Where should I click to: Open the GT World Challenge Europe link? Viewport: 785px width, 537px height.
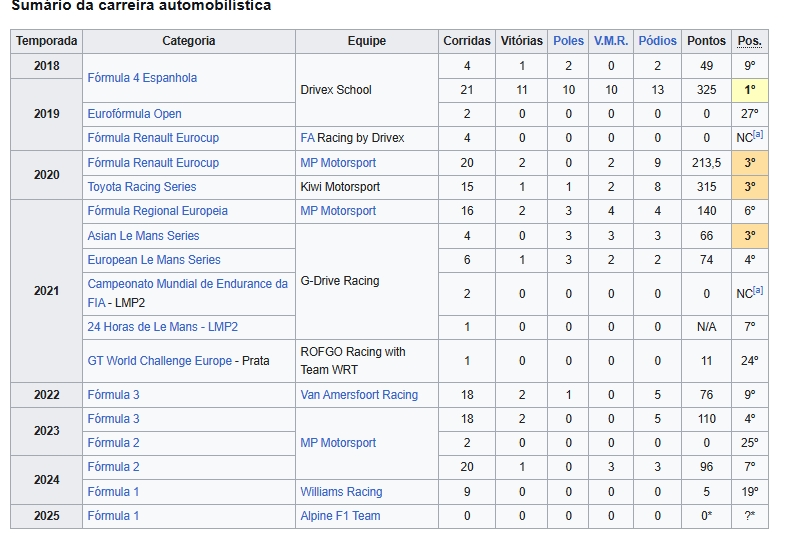coord(160,361)
